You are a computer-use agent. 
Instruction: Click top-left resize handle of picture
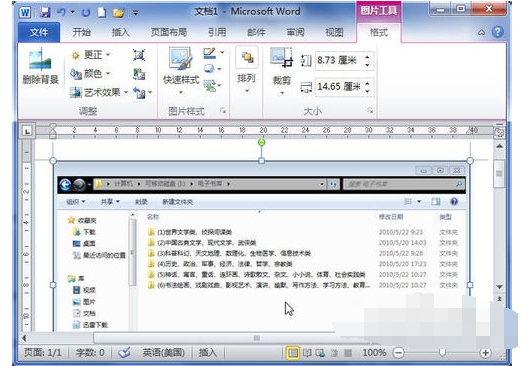pos(53,161)
